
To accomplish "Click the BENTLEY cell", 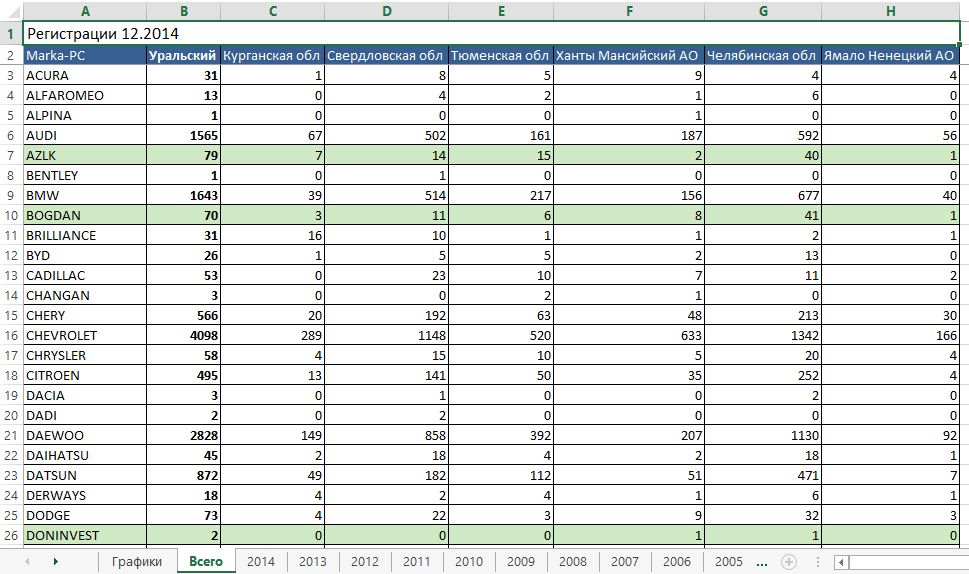I will click(x=85, y=175).
